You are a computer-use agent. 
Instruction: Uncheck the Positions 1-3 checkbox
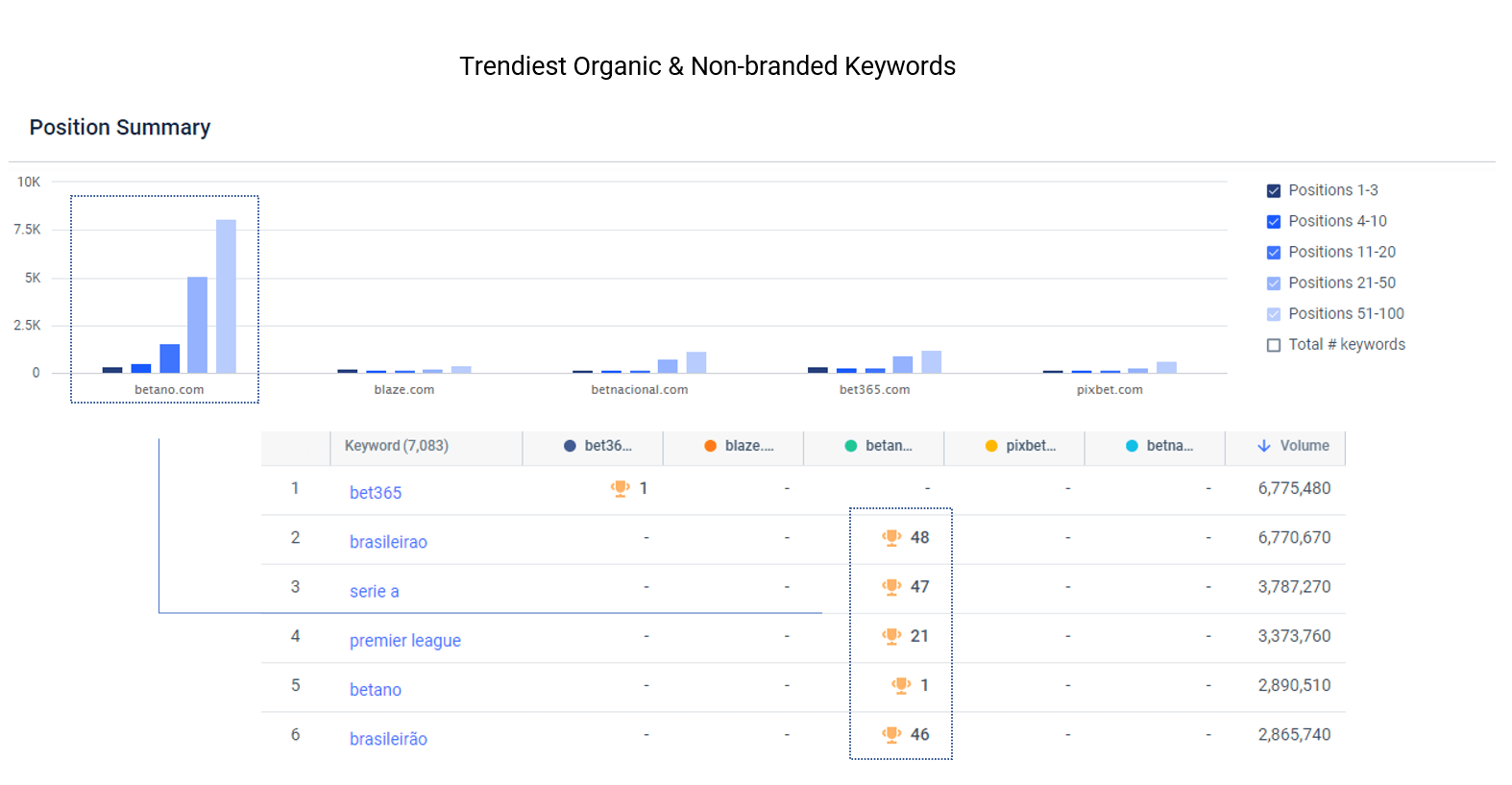[x=1274, y=191]
